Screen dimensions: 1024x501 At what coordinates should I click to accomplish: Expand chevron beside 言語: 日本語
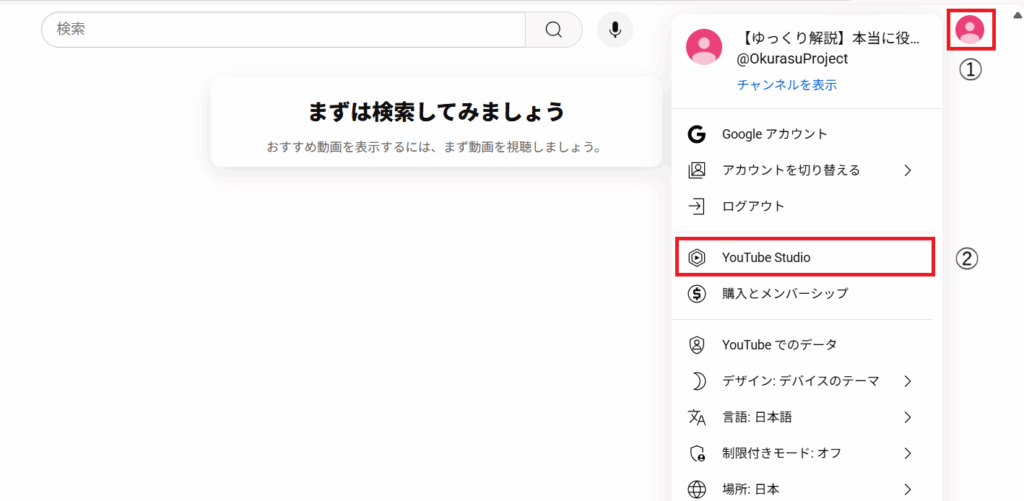[907, 417]
